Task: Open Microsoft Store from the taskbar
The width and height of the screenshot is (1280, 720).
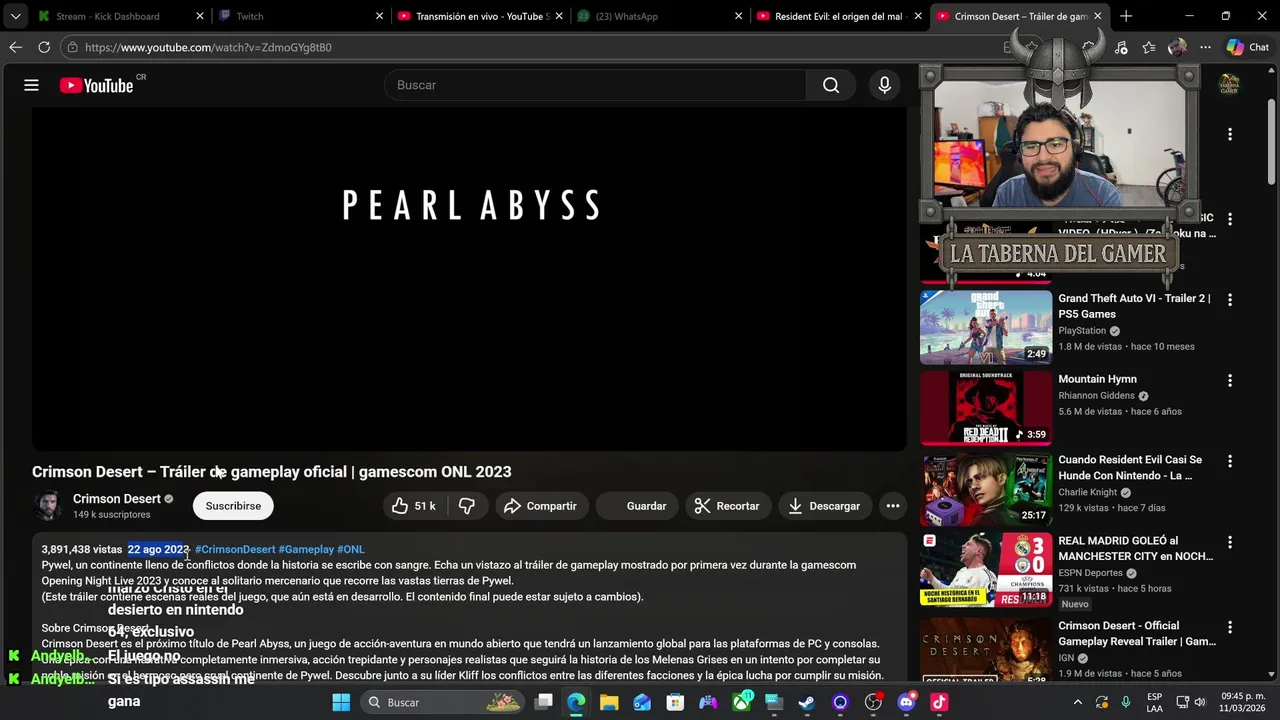Action: (x=675, y=702)
